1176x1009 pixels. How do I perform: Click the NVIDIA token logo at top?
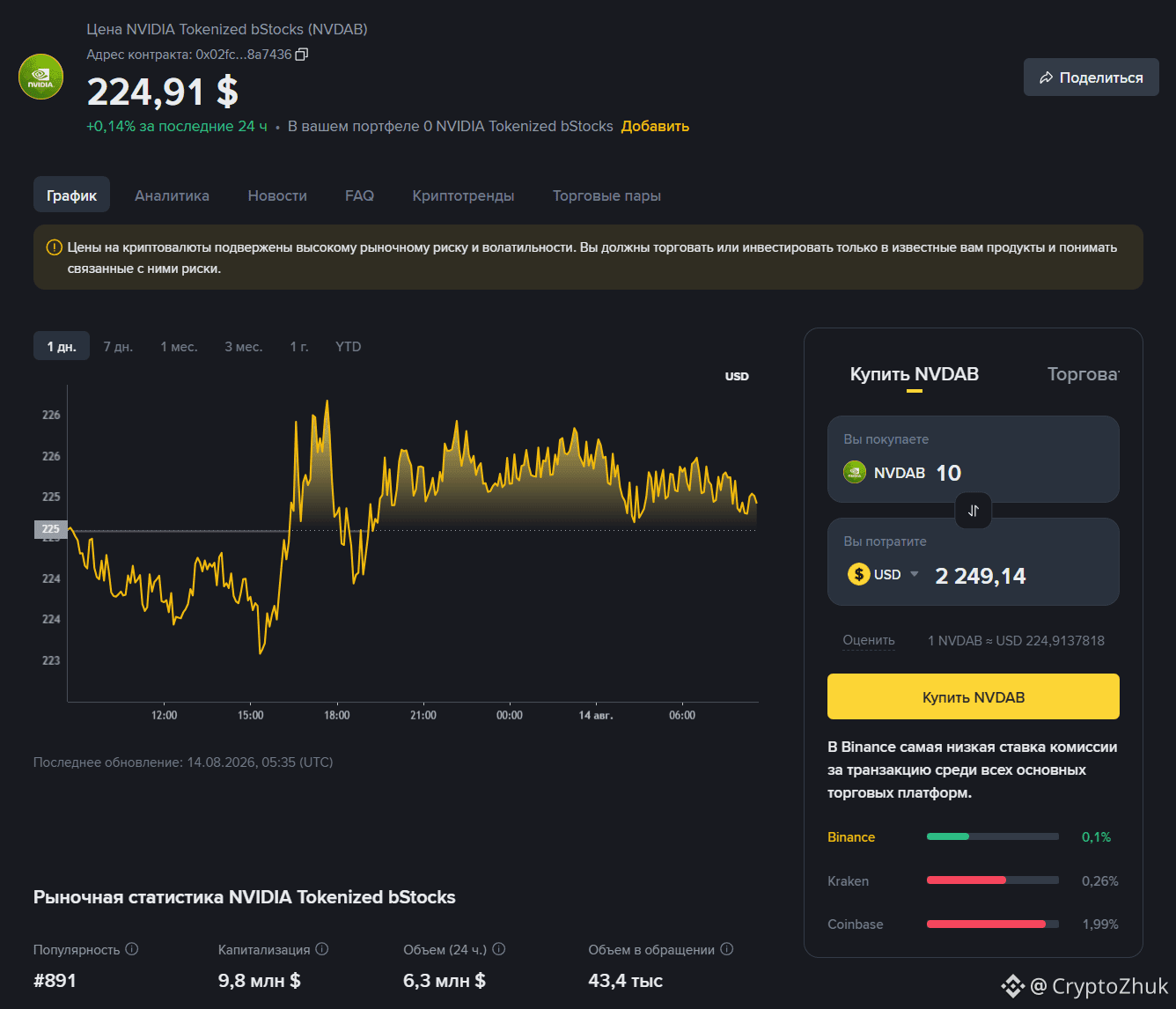(41, 77)
